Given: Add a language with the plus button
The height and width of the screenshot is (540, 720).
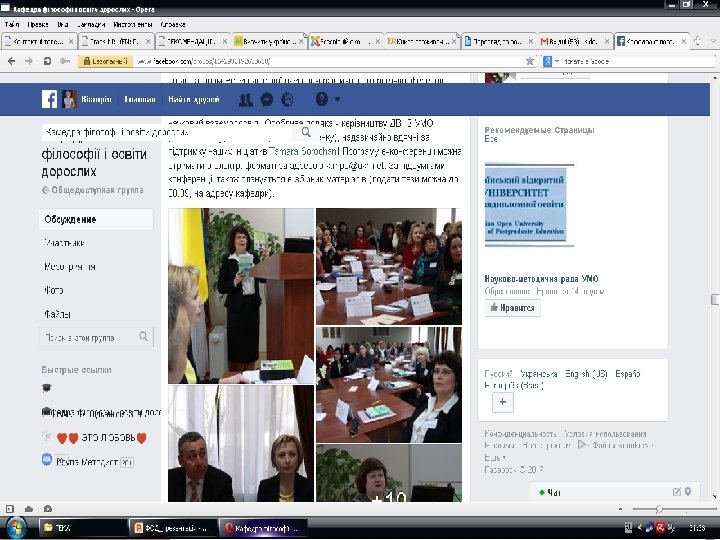Looking at the screenshot, I should 503,402.
